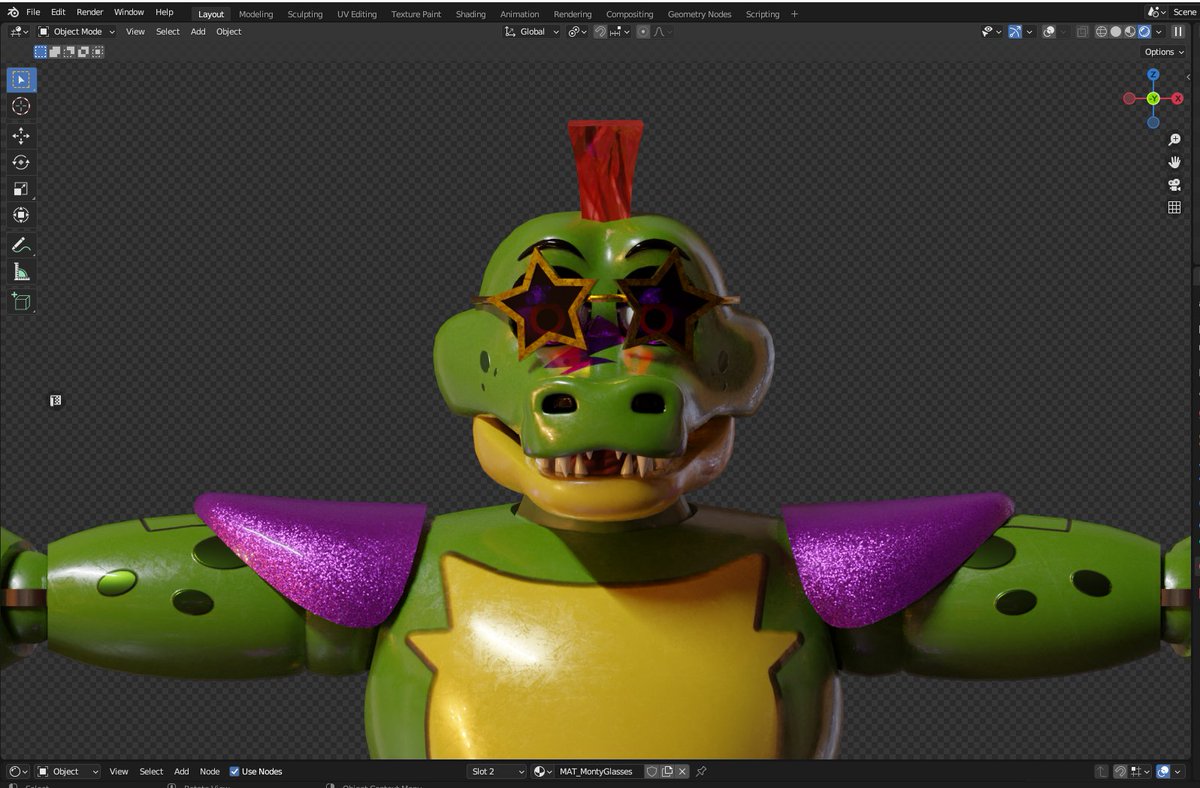This screenshot has height=788, width=1200.
Task: Select the Annotate tool
Action: pos(21,245)
